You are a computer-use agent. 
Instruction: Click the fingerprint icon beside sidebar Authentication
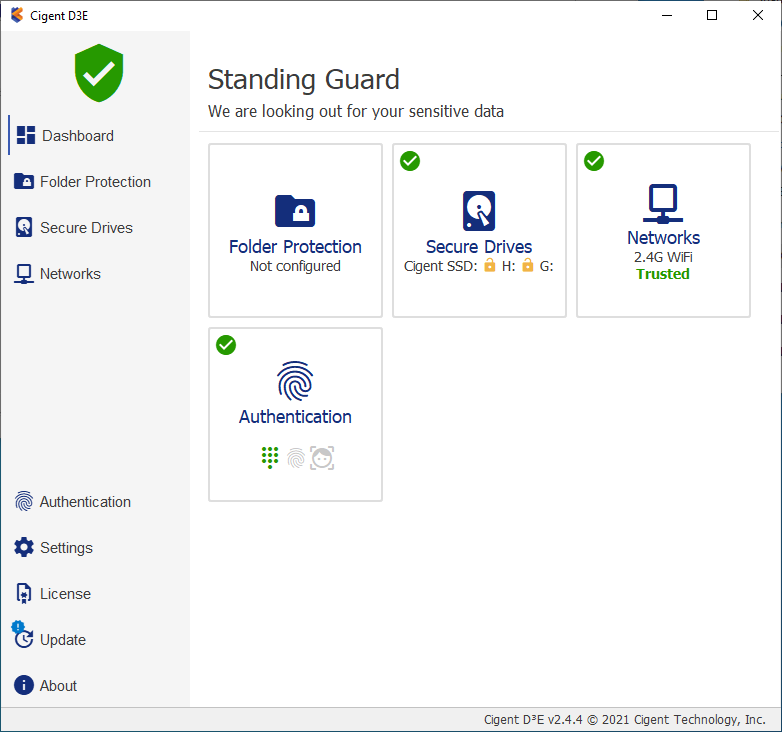tap(24, 501)
